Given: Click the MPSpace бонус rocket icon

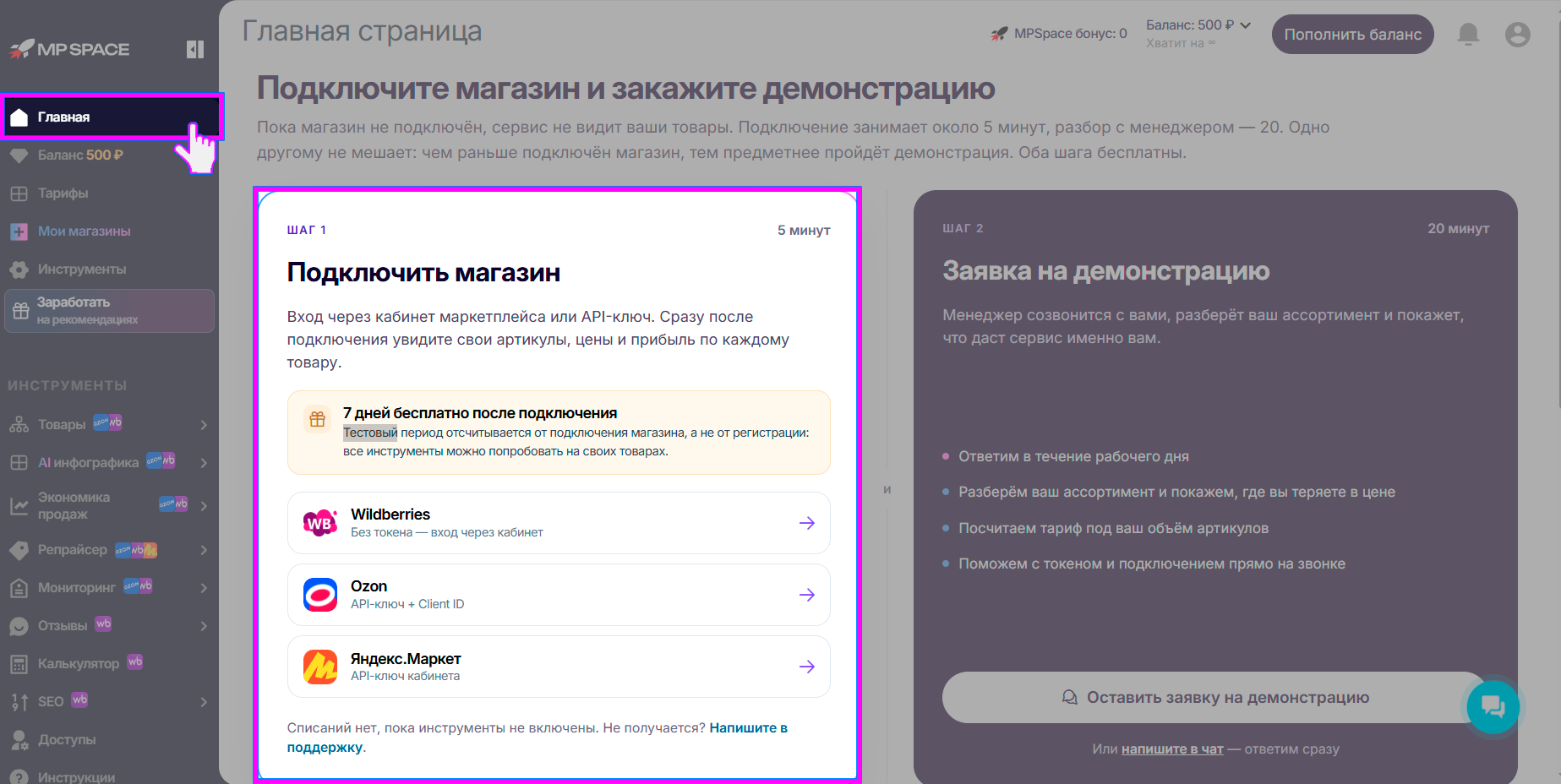Looking at the screenshot, I should pyautogui.click(x=999, y=34).
